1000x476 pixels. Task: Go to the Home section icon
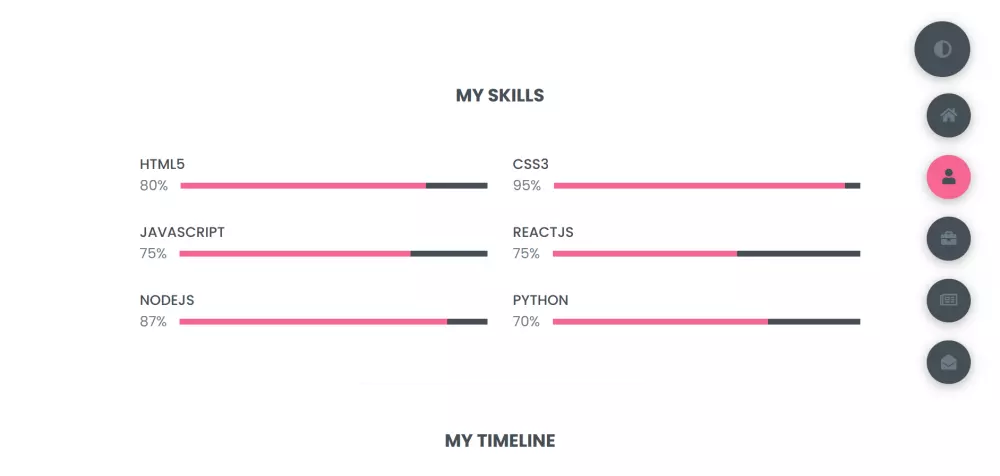click(x=948, y=115)
